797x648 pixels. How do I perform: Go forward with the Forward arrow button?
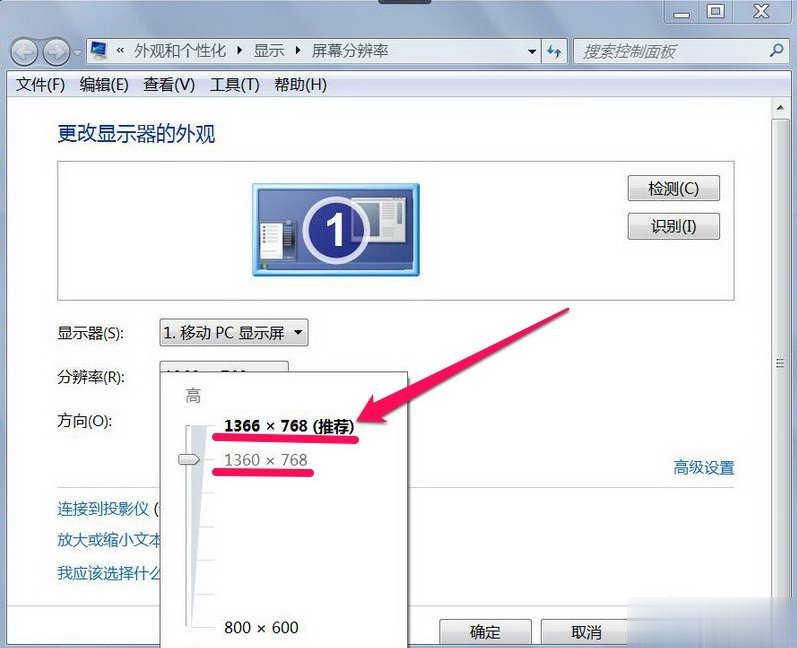pyautogui.click(x=56, y=52)
